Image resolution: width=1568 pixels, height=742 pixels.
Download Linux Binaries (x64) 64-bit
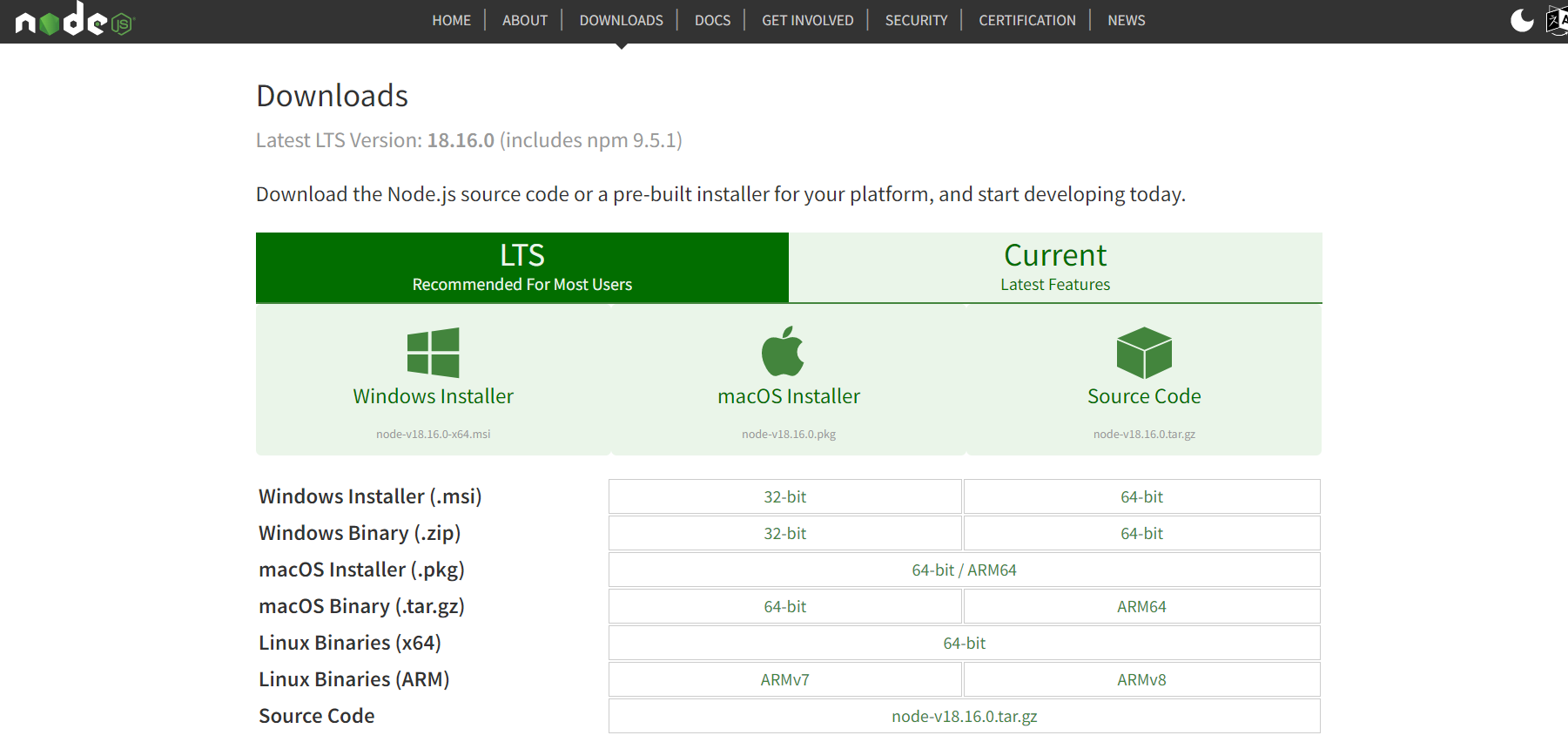[x=965, y=643]
